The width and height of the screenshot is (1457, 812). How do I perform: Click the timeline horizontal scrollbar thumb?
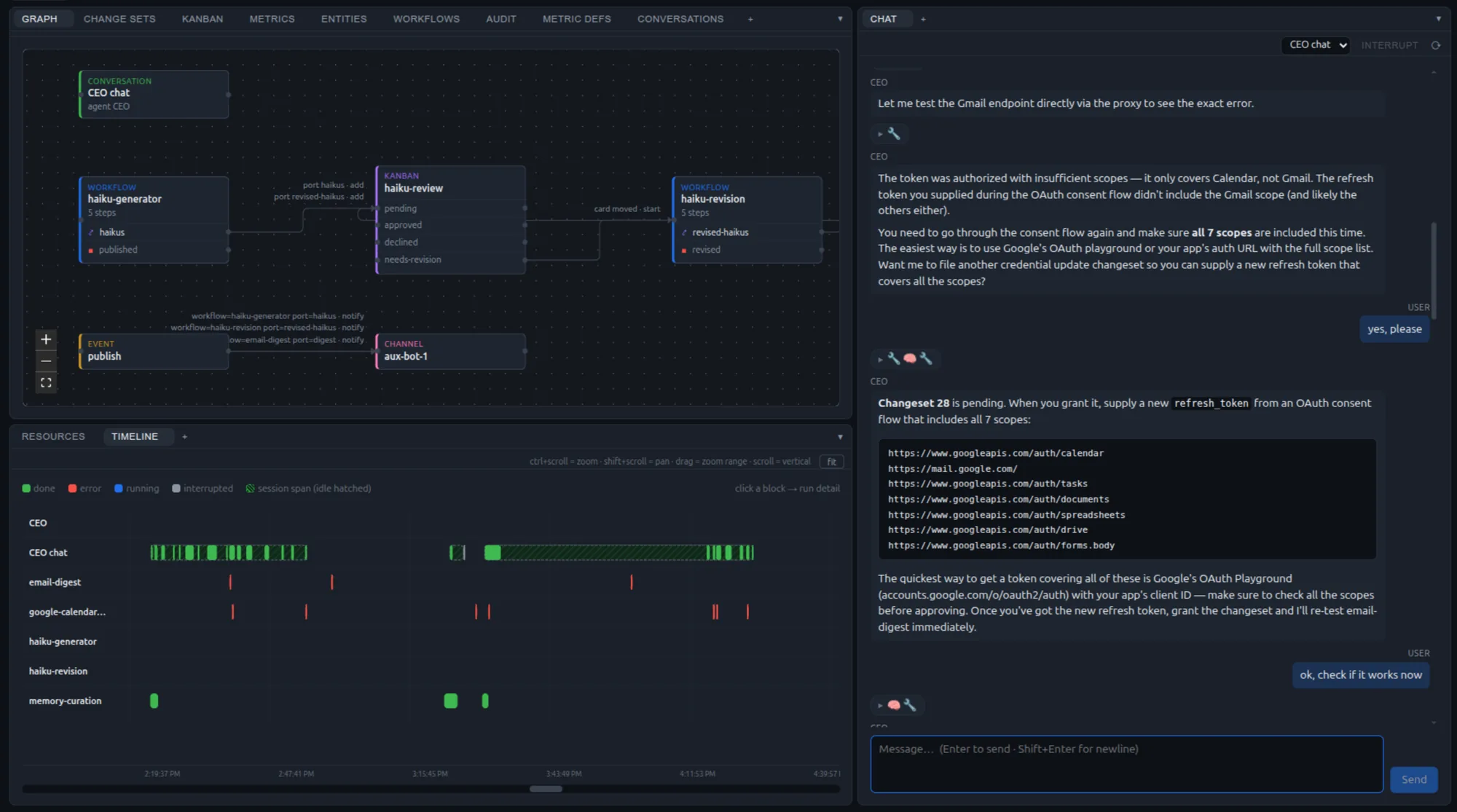[546, 789]
